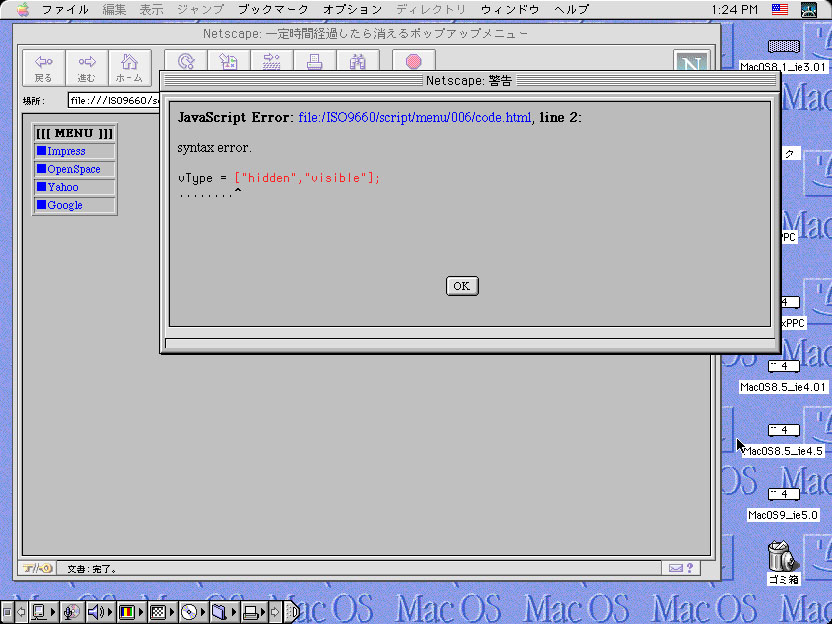This screenshot has width=832, height=624.
Task: Collapse the control strip with its left end button
Action: pyautogui.click(x=7, y=612)
